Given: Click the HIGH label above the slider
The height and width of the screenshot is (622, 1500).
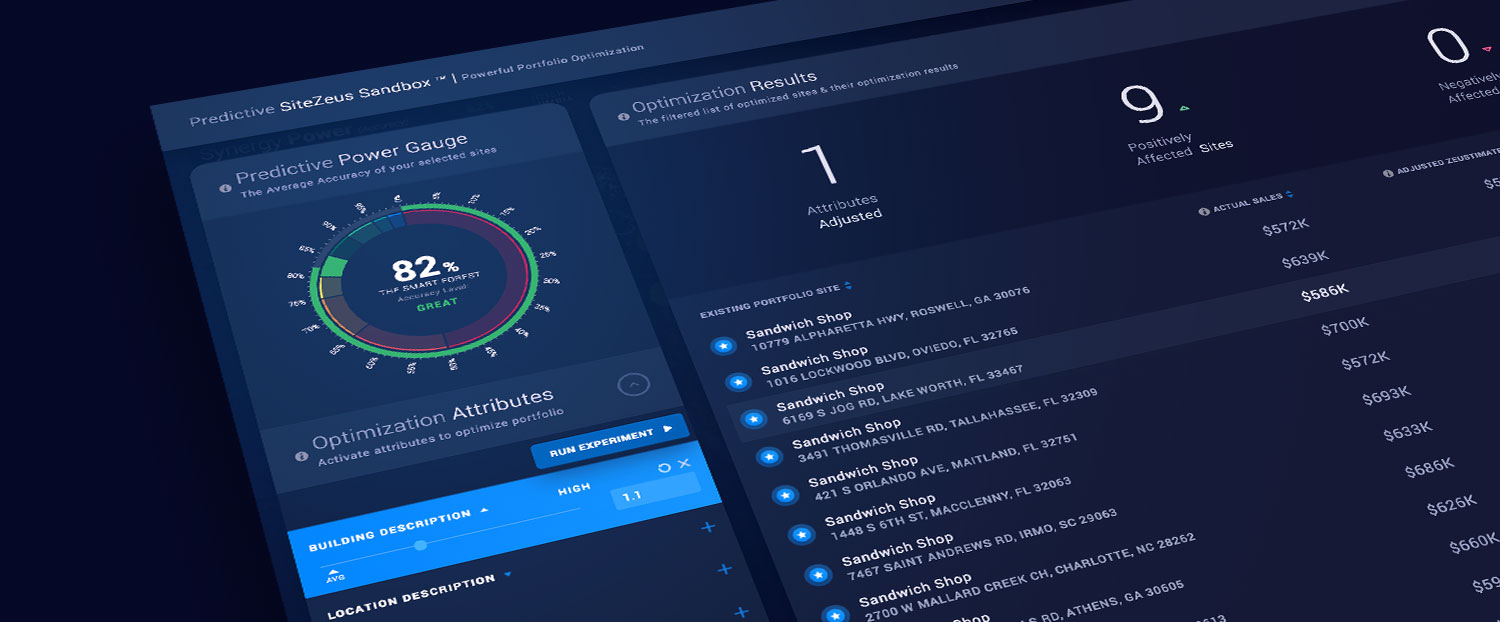Looking at the screenshot, I should tap(574, 489).
